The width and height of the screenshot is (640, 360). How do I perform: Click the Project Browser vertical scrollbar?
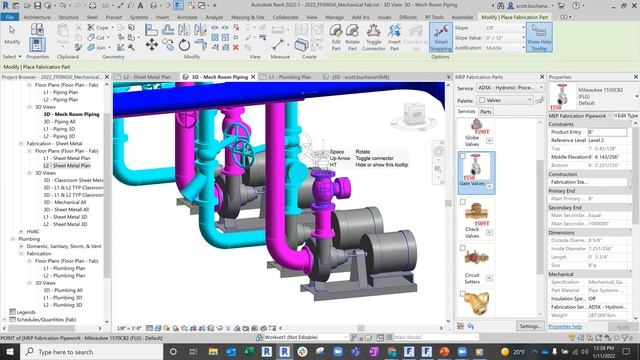[x=107, y=196]
